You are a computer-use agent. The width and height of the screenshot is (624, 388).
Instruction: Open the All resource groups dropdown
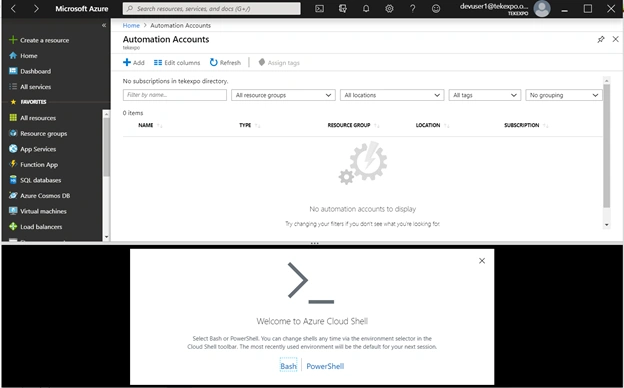click(x=283, y=95)
